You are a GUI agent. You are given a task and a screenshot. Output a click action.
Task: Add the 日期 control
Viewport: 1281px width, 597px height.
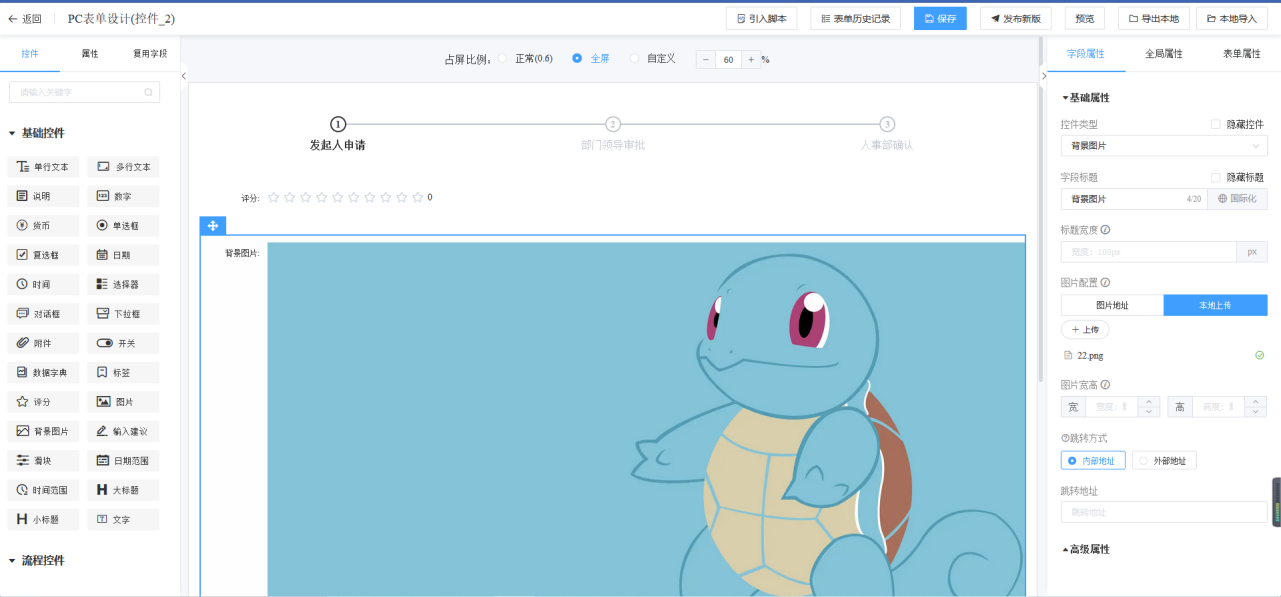click(x=123, y=255)
